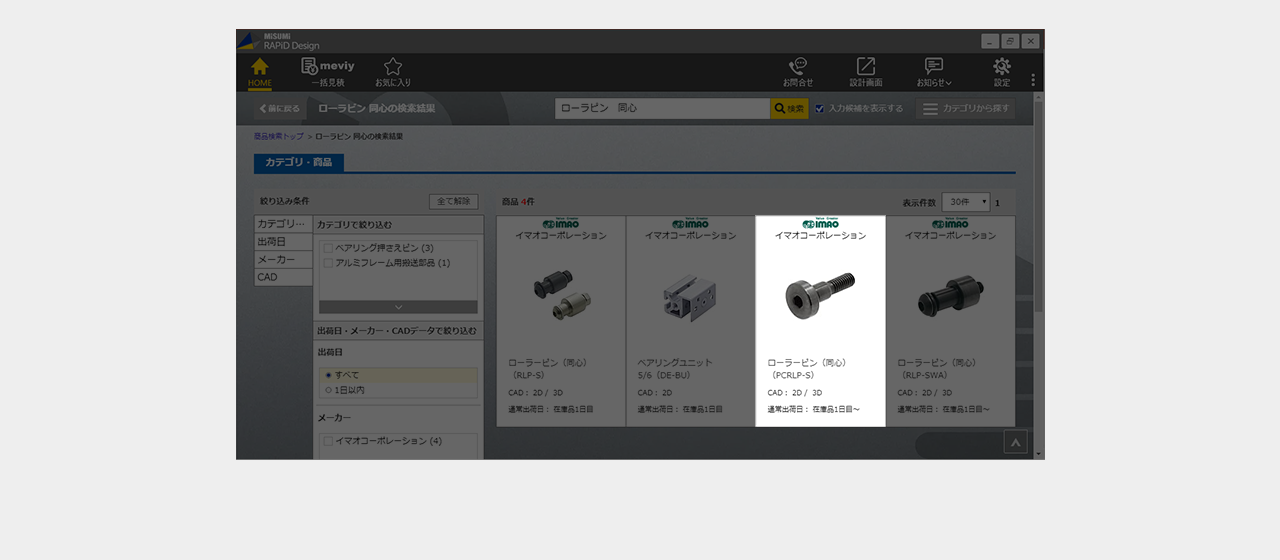Open お気に入り favorites star
1280x560 pixels.
pos(393,71)
